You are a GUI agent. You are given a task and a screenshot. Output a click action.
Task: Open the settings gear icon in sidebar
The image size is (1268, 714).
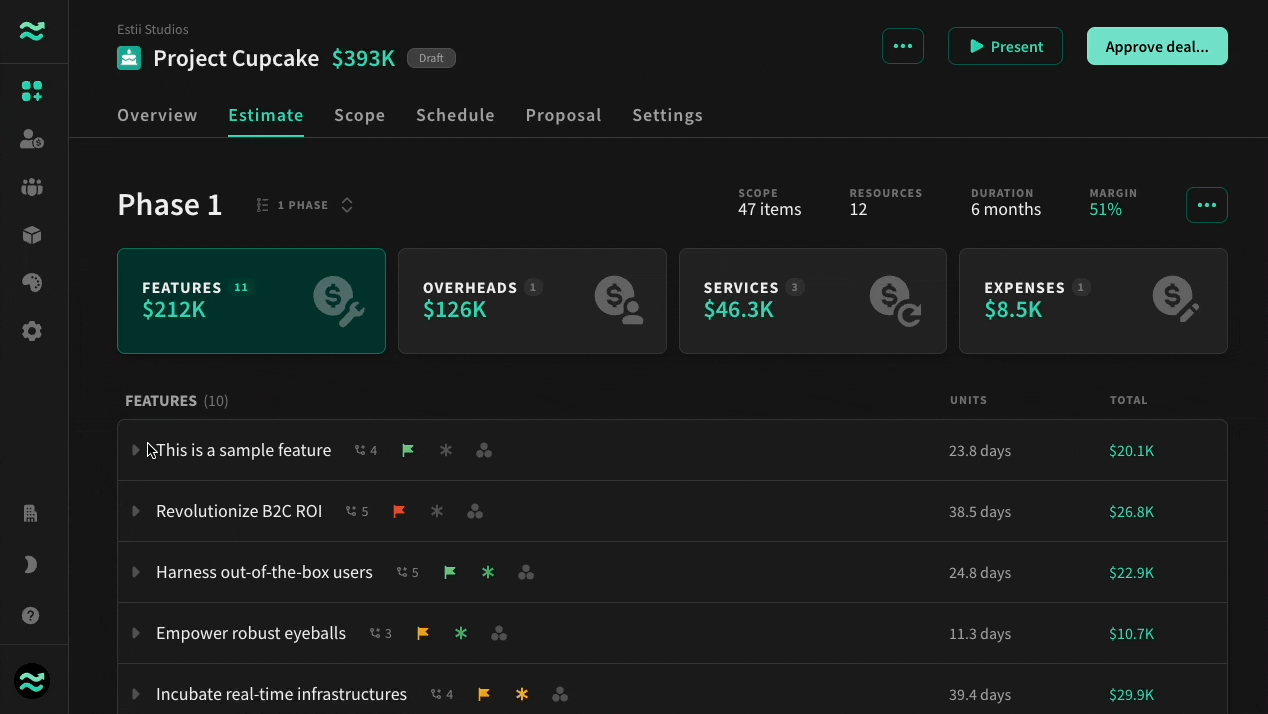click(32, 331)
